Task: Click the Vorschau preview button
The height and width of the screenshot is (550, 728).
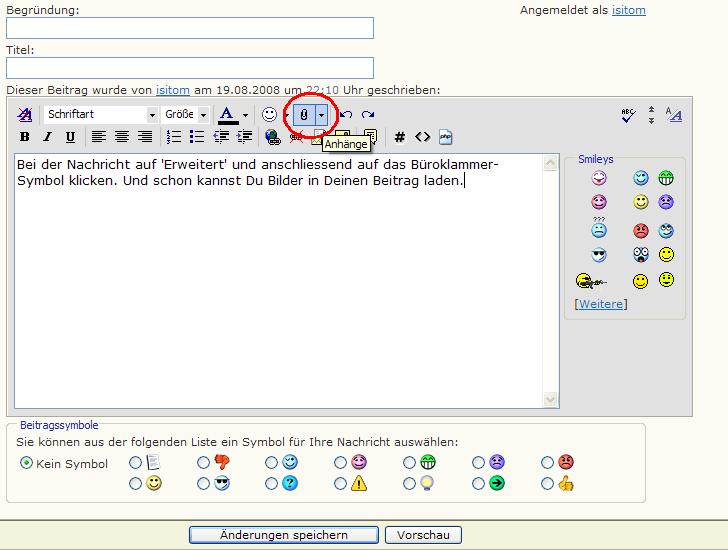Action: [423, 535]
